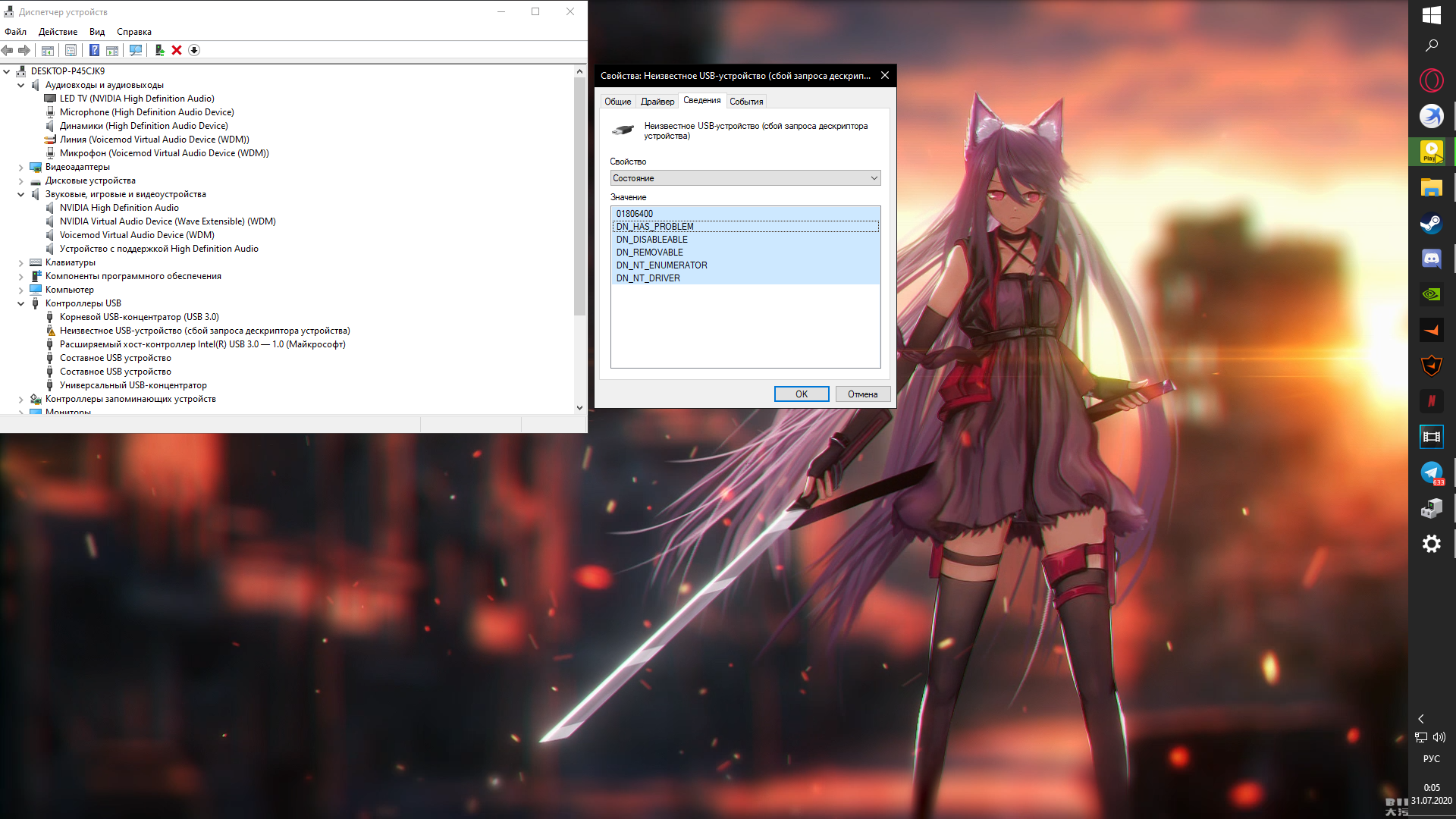Open Steam from the taskbar
This screenshot has width=1456, height=819.
click(x=1432, y=223)
